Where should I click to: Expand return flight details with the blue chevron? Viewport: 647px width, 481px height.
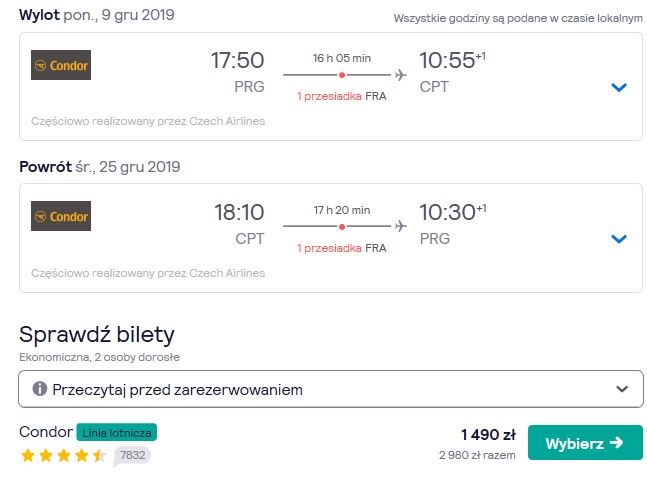619,239
